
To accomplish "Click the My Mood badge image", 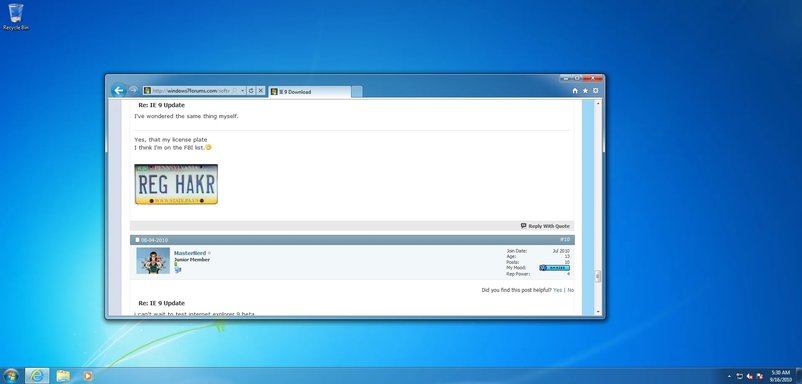I will [554, 268].
